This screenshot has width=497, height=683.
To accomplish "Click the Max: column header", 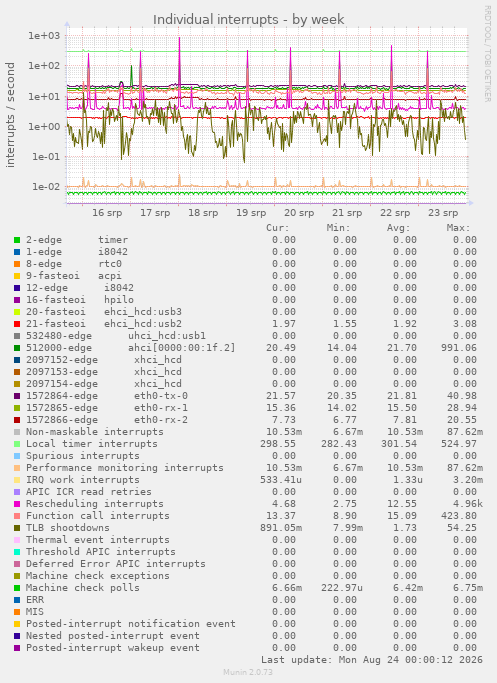I will (x=458, y=228).
